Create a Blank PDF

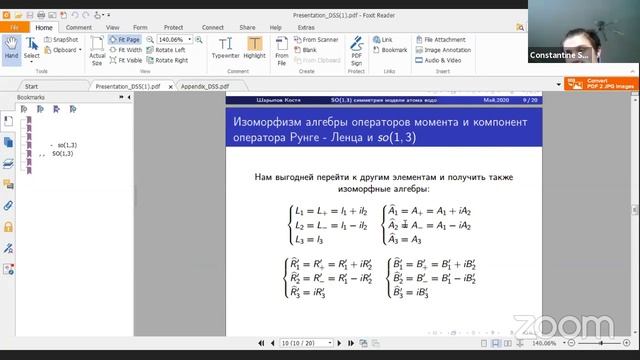click(x=305, y=50)
